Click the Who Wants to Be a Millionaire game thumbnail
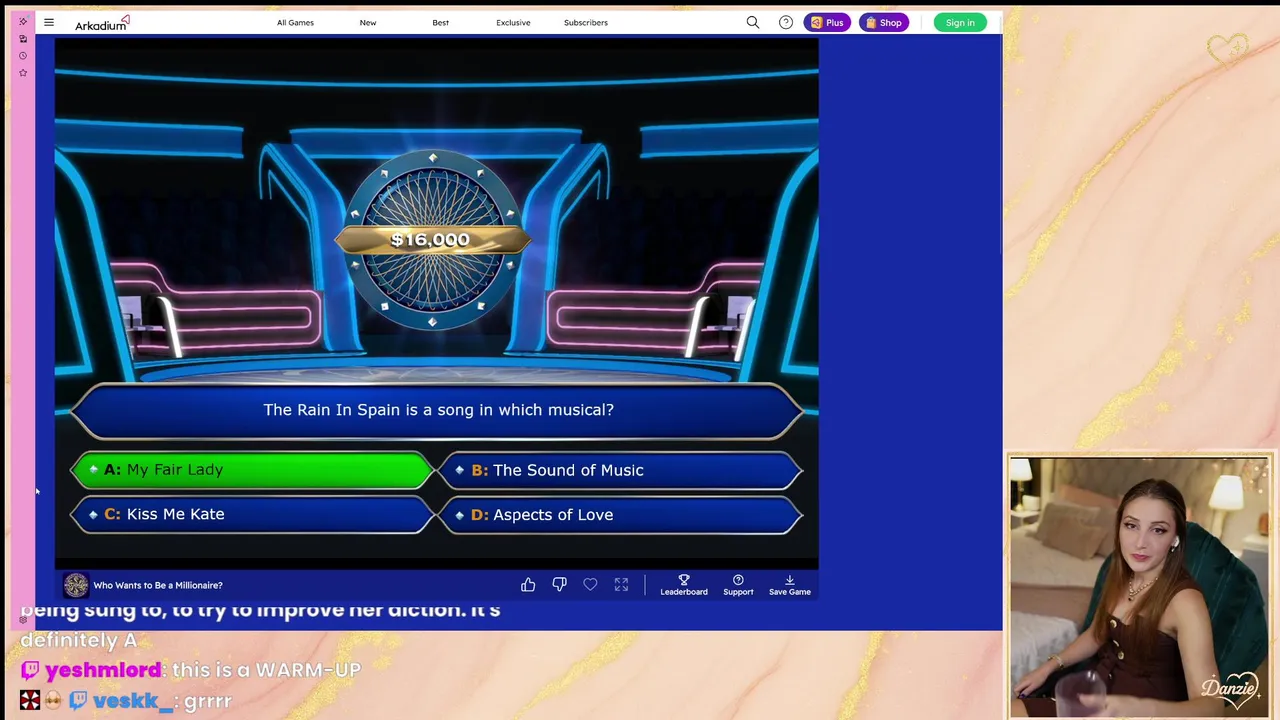 (75, 585)
